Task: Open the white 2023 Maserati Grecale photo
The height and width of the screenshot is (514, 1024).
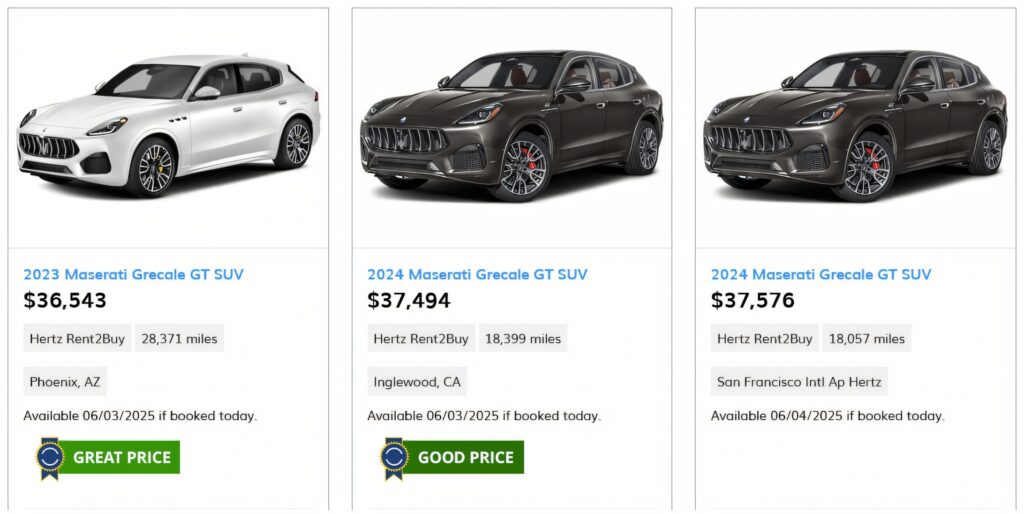Action: 168,125
